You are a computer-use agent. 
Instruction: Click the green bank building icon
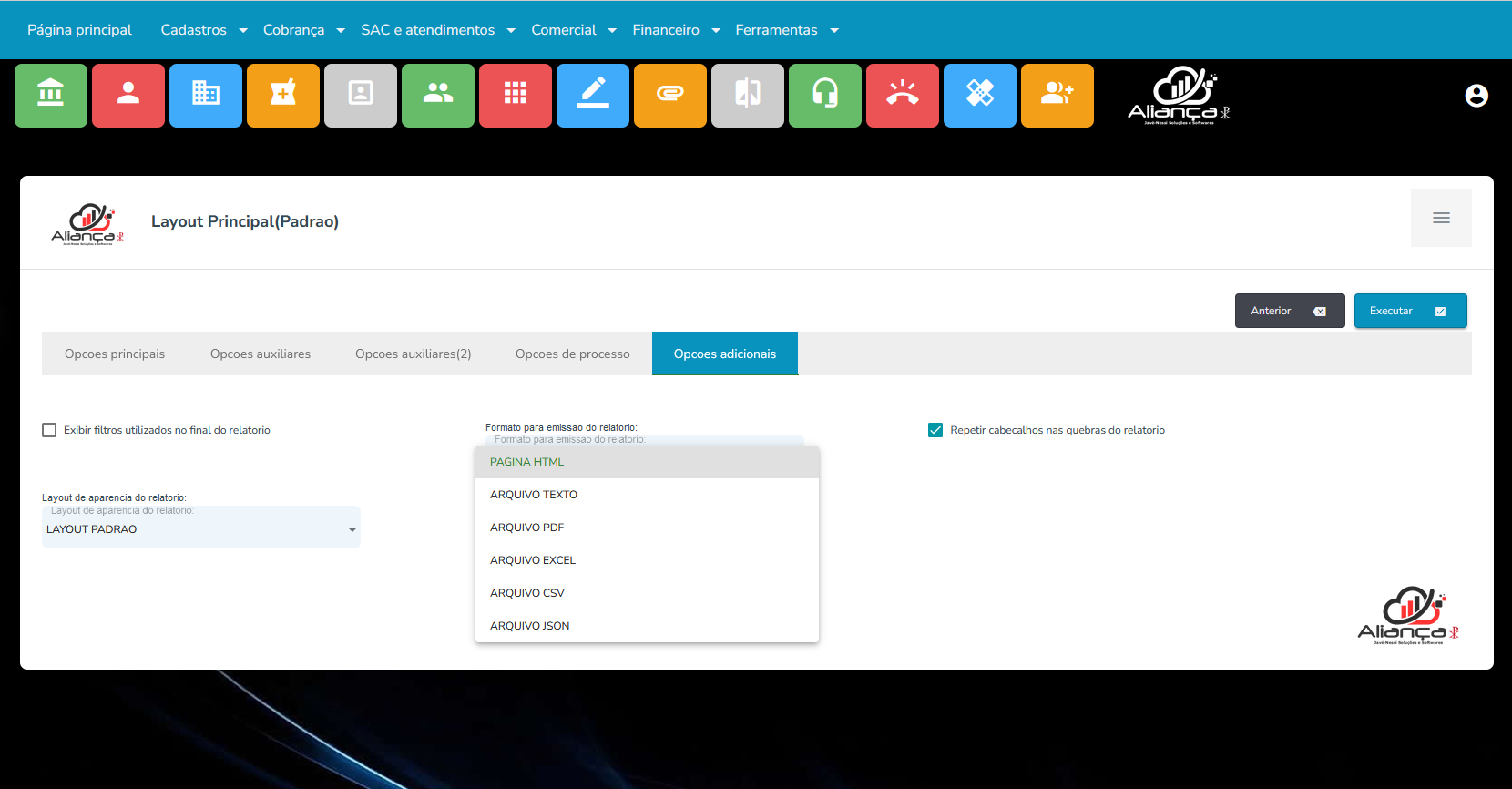pyautogui.click(x=51, y=95)
